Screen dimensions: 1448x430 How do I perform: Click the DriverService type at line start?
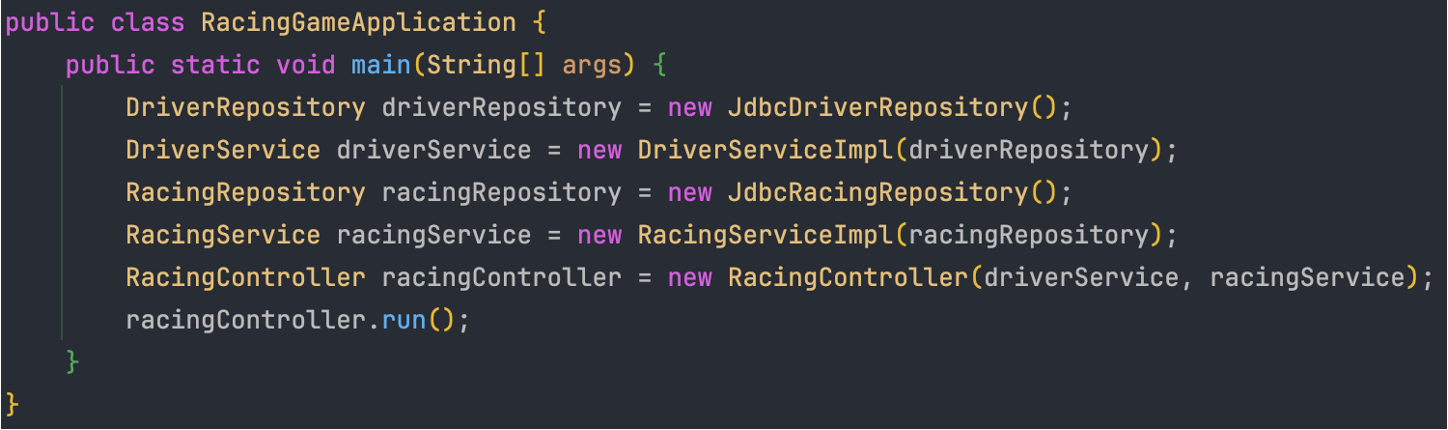point(223,151)
